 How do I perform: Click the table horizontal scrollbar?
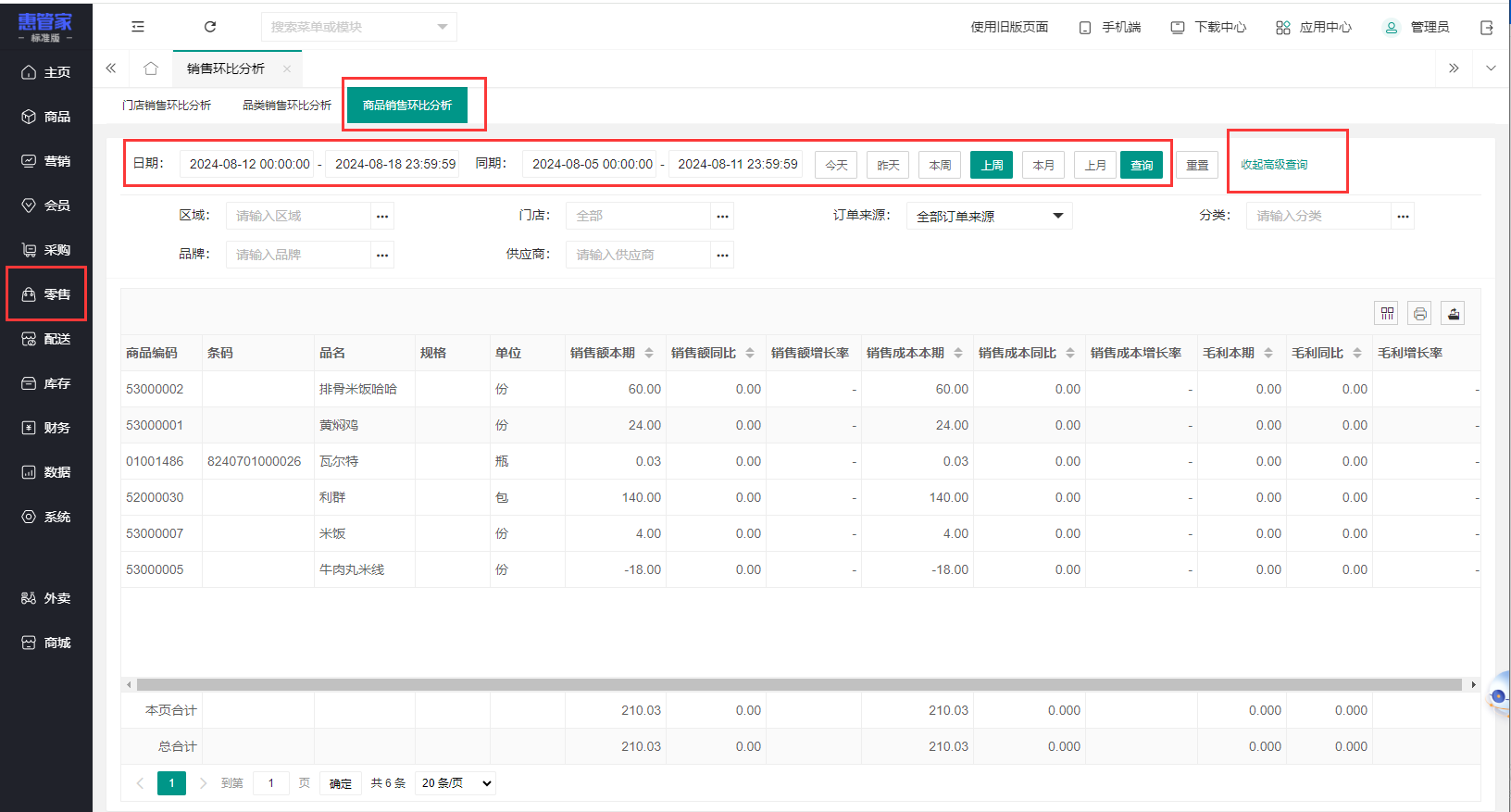[799, 685]
